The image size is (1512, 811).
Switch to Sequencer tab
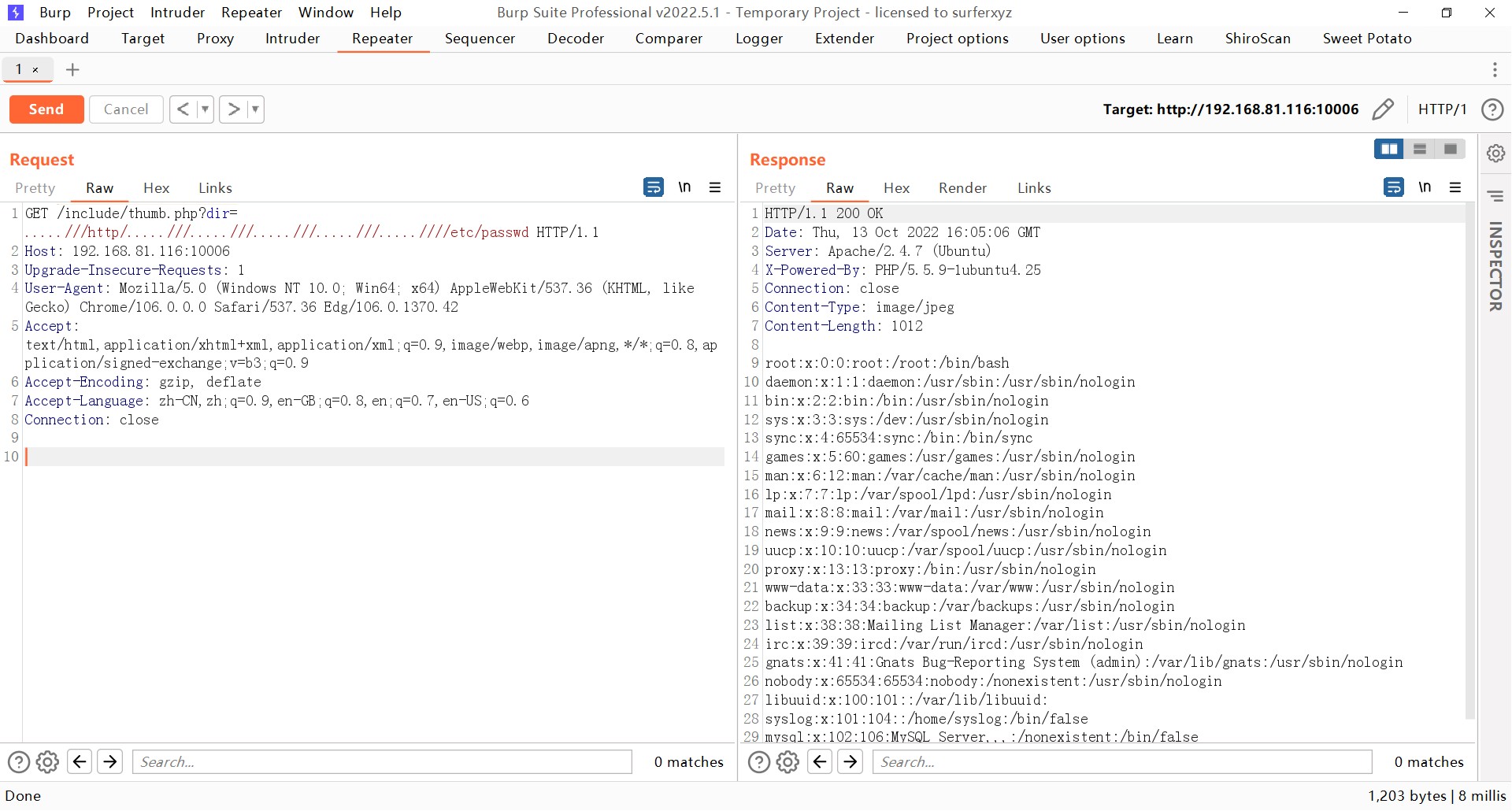pyautogui.click(x=480, y=39)
